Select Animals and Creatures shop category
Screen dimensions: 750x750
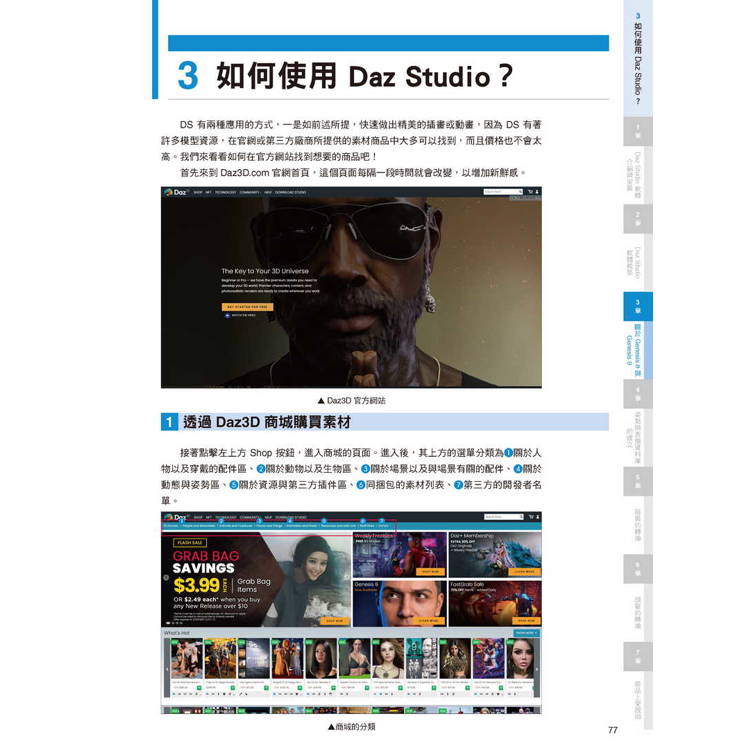click(x=236, y=526)
